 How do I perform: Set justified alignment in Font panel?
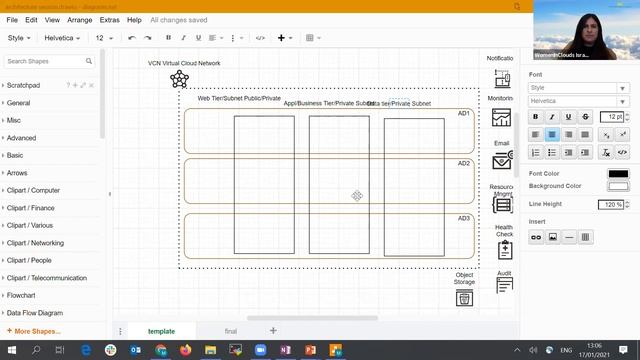pyautogui.click(x=585, y=134)
